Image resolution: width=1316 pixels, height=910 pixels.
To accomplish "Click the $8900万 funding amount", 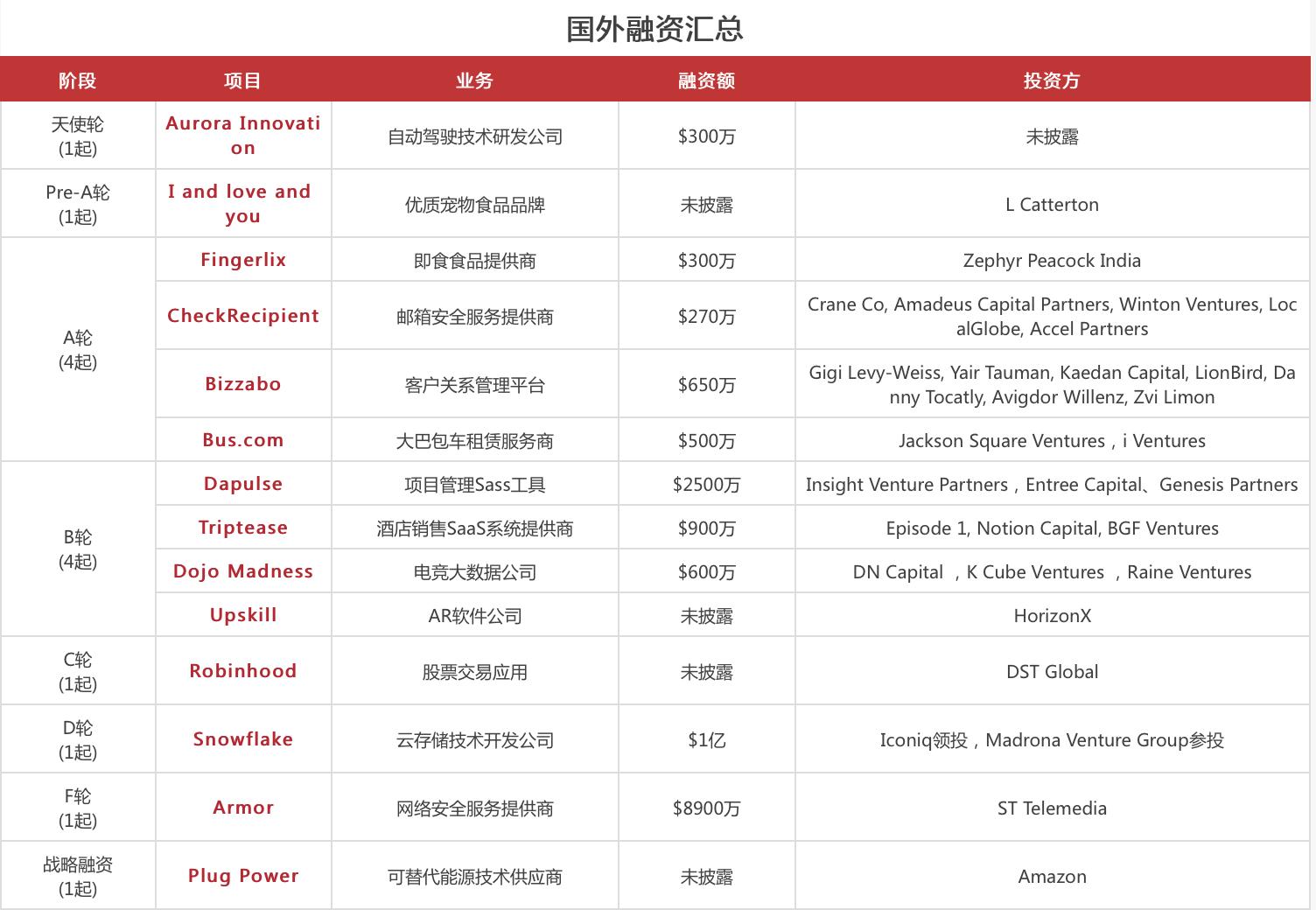I will [707, 809].
